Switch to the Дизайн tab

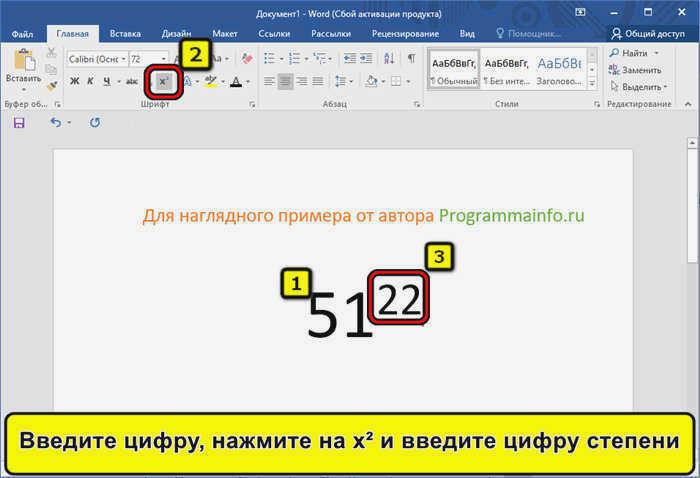pos(176,33)
